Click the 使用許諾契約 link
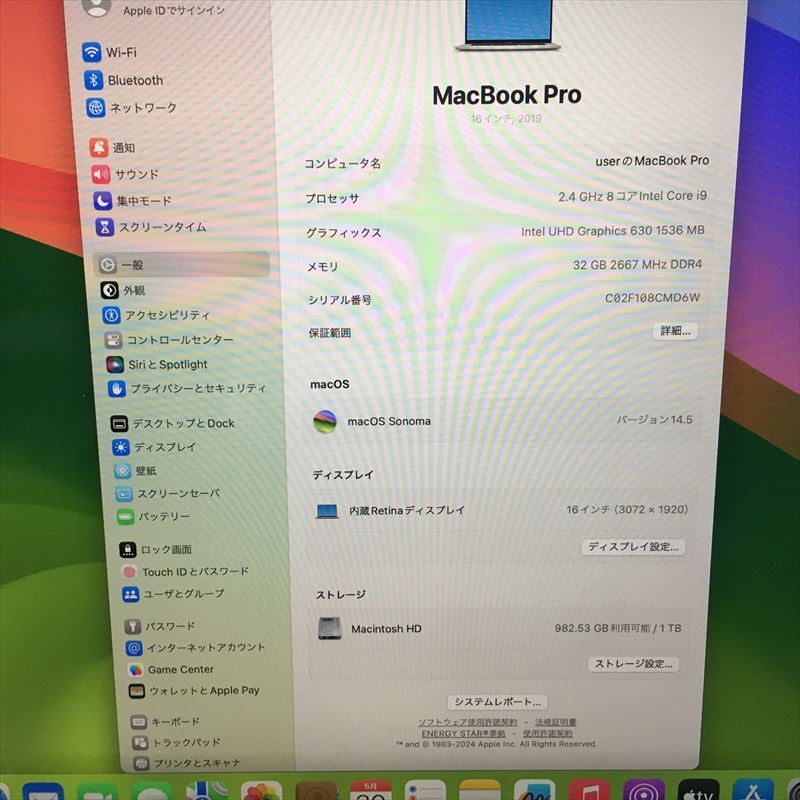The width and height of the screenshot is (800, 800). 547,734
